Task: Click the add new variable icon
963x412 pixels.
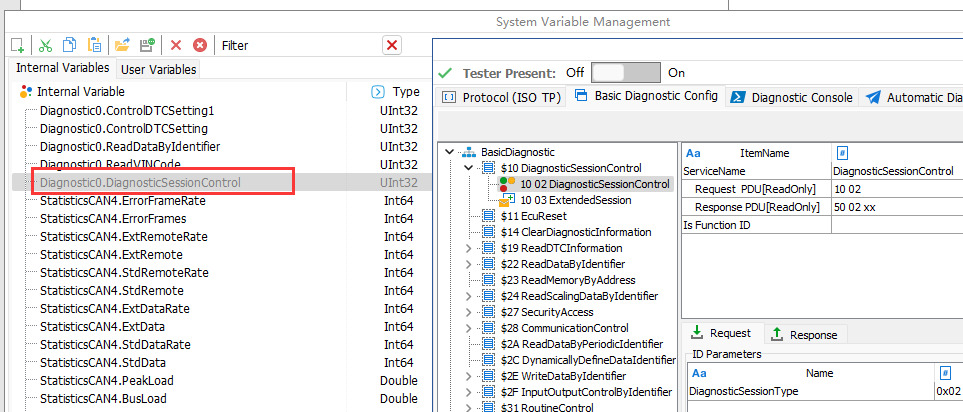Action: [17, 45]
